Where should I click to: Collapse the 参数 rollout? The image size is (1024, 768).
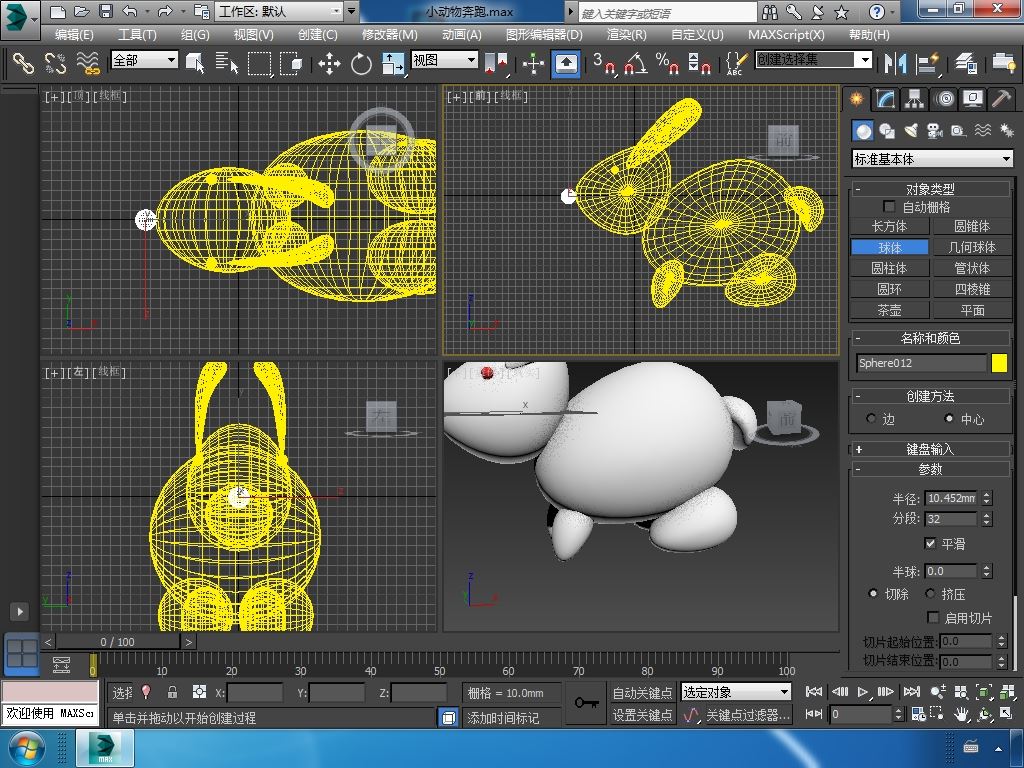[930, 469]
